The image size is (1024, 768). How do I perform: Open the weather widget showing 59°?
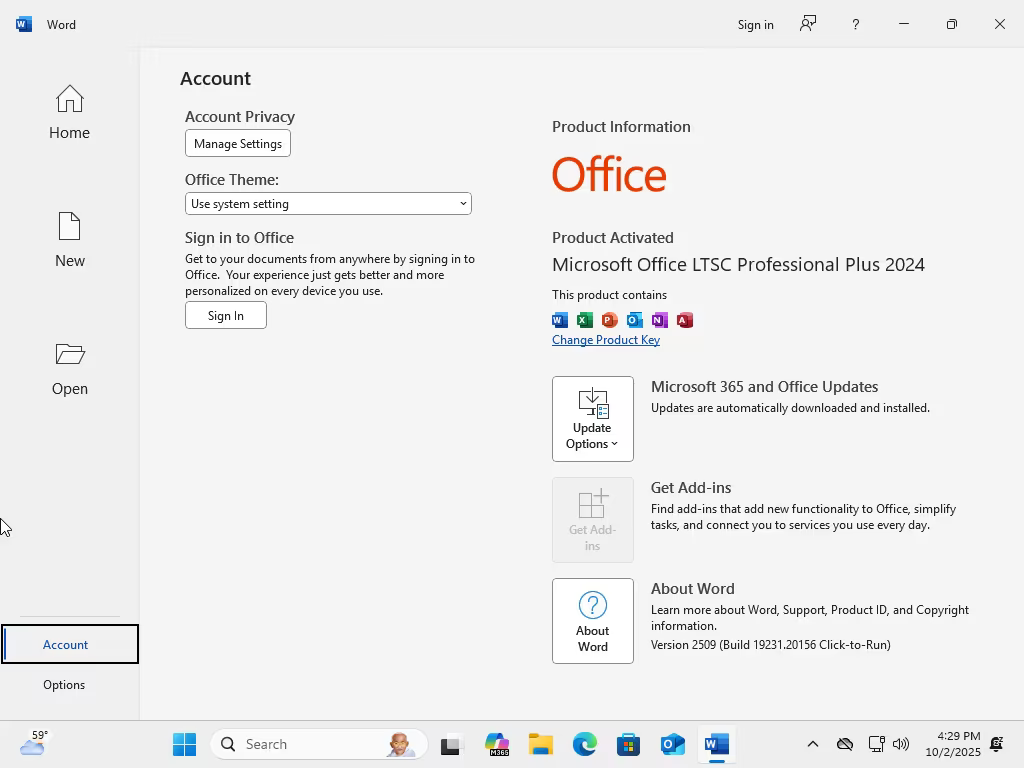pos(33,743)
